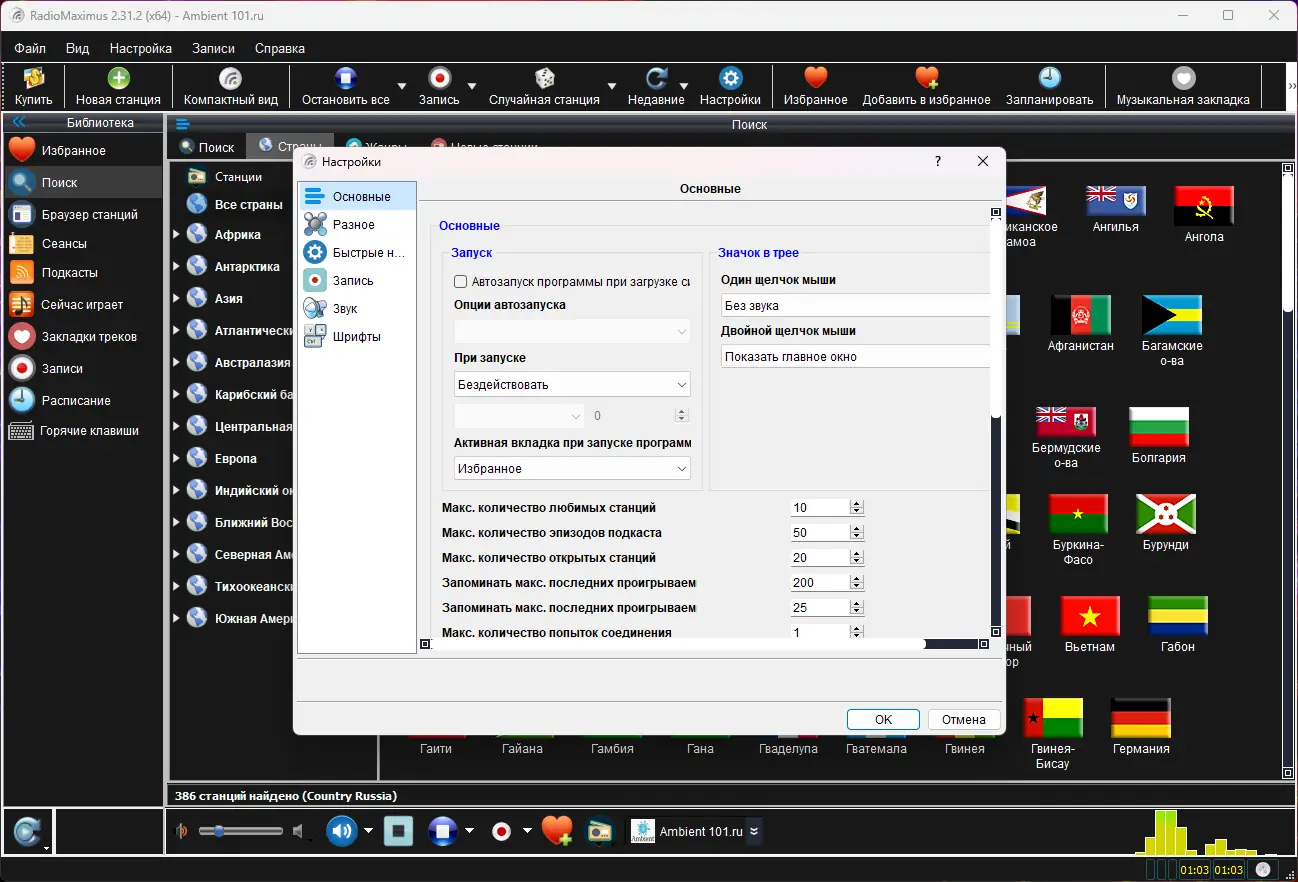Open Избранное in the Библиотека sidebar
Screen dimensions: 1298x882
pos(82,151)
